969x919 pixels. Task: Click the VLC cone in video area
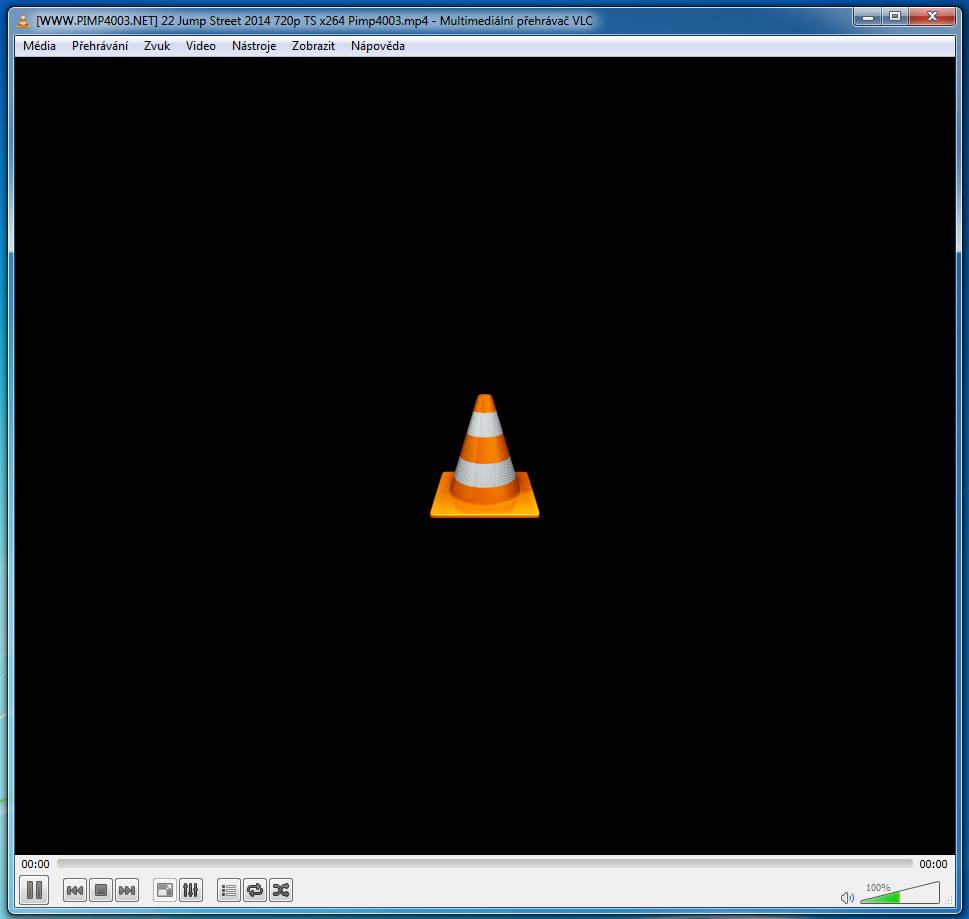pyautogui.click(x=484, y=456)
